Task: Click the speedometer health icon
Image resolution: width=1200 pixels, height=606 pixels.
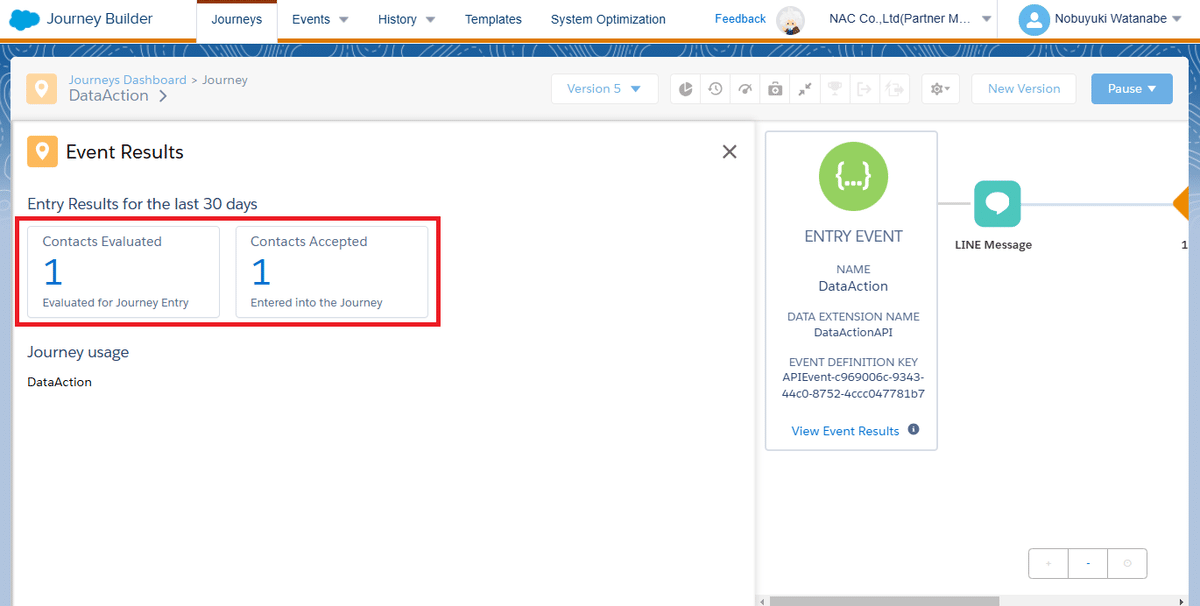Action: click(745, 89)
